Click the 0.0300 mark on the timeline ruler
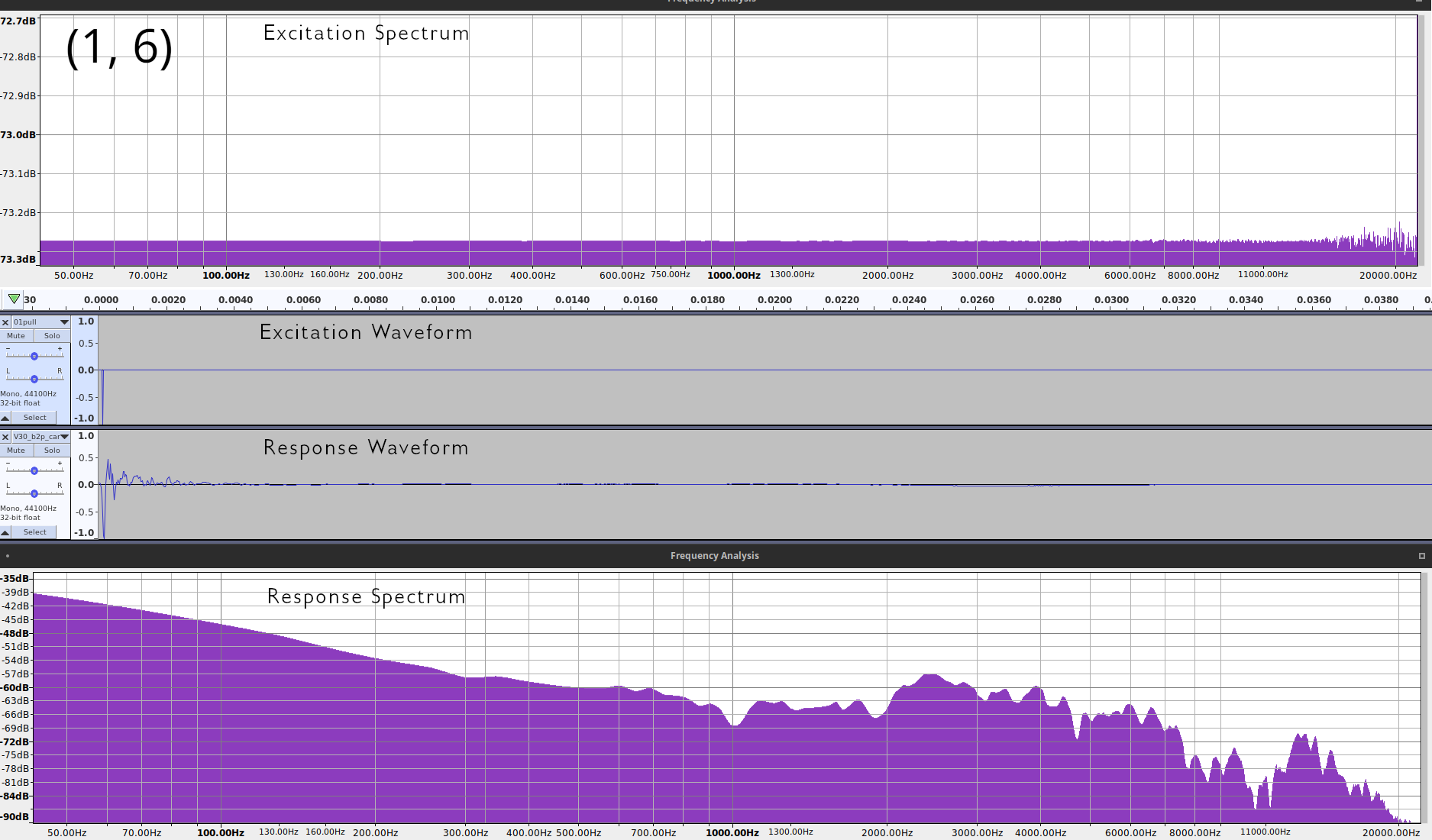 pyautogui.click(x=1111, y=300)
